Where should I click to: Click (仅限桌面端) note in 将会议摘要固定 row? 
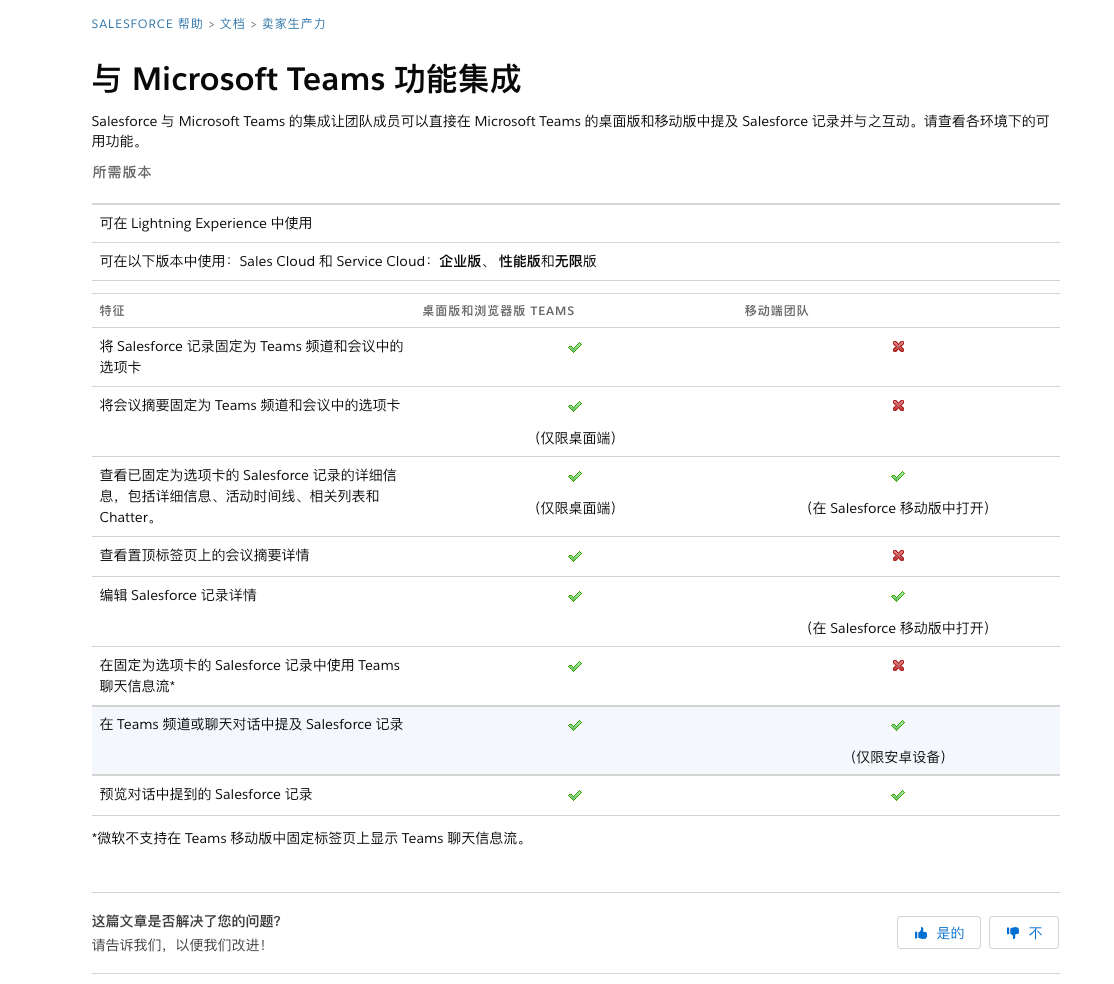(575, 438)
